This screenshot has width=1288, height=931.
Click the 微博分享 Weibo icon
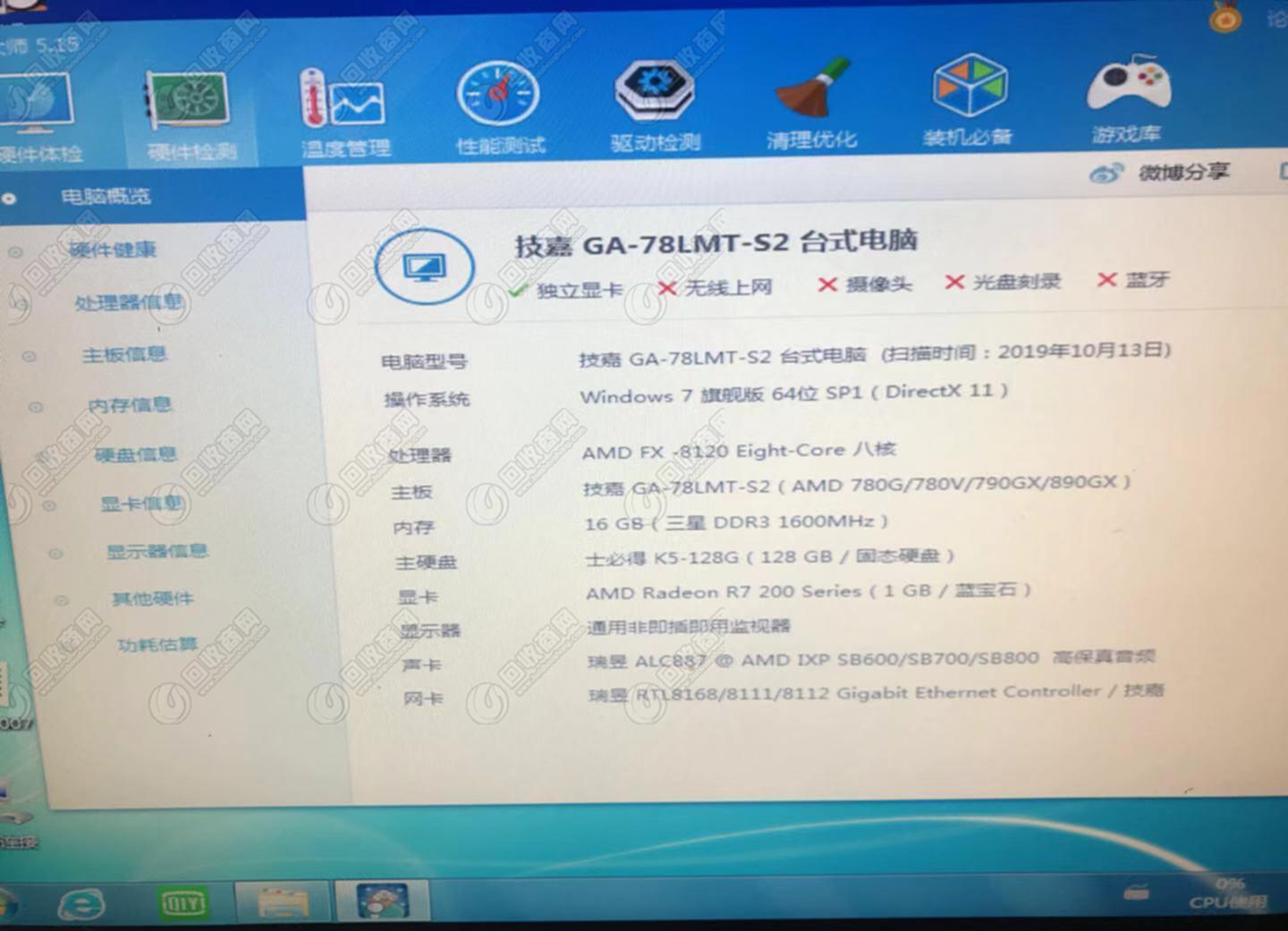tap(1106, 174)
